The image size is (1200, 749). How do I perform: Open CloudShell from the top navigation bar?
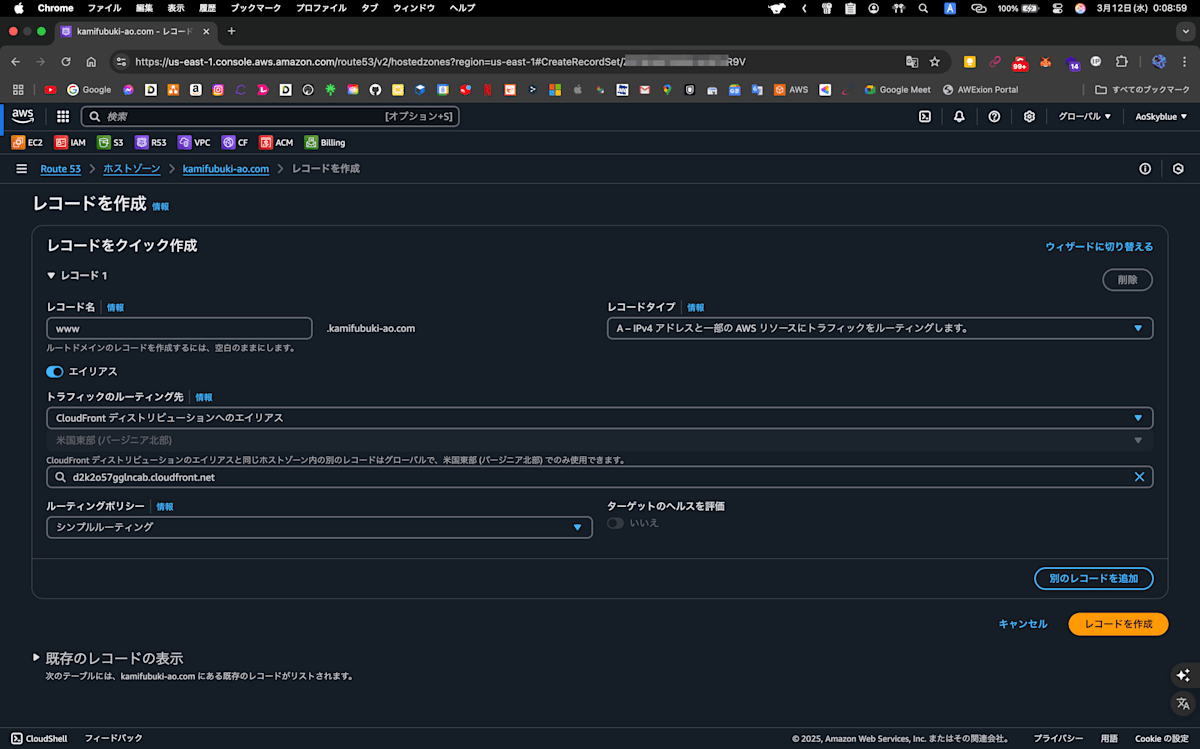tap(925, 116)
